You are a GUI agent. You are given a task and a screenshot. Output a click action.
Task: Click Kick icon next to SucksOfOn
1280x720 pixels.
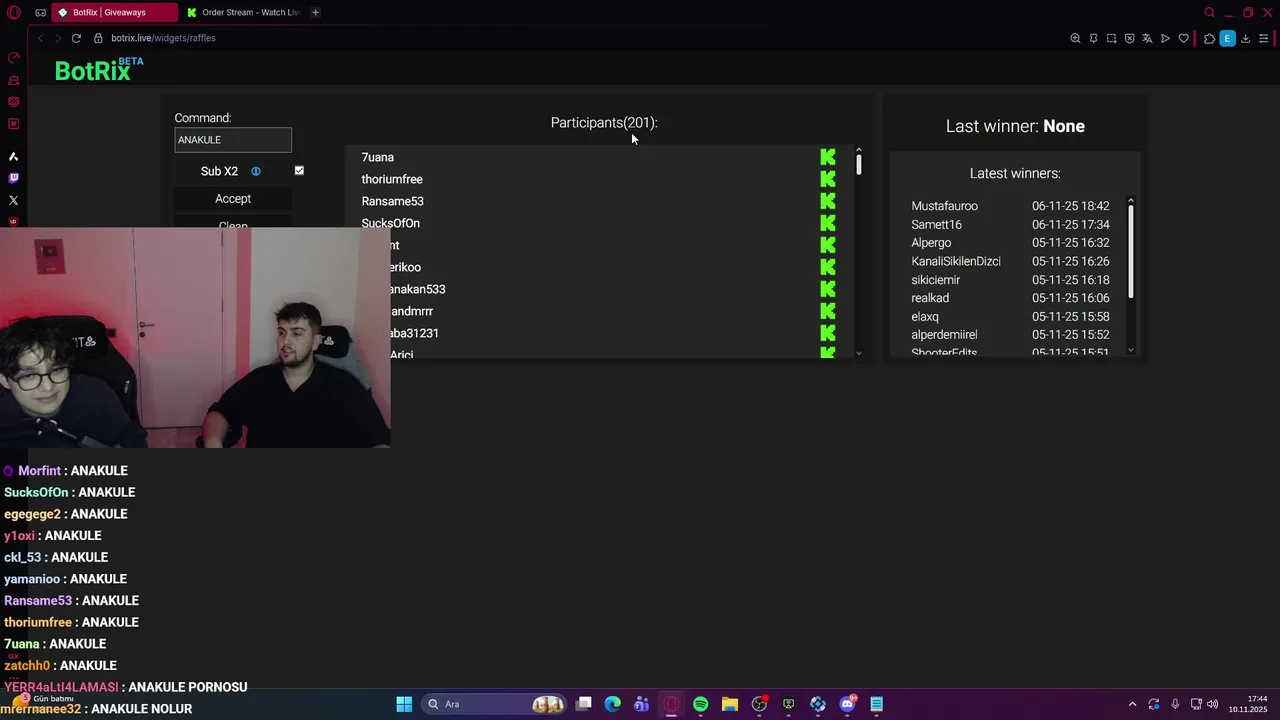click(828, 223)
